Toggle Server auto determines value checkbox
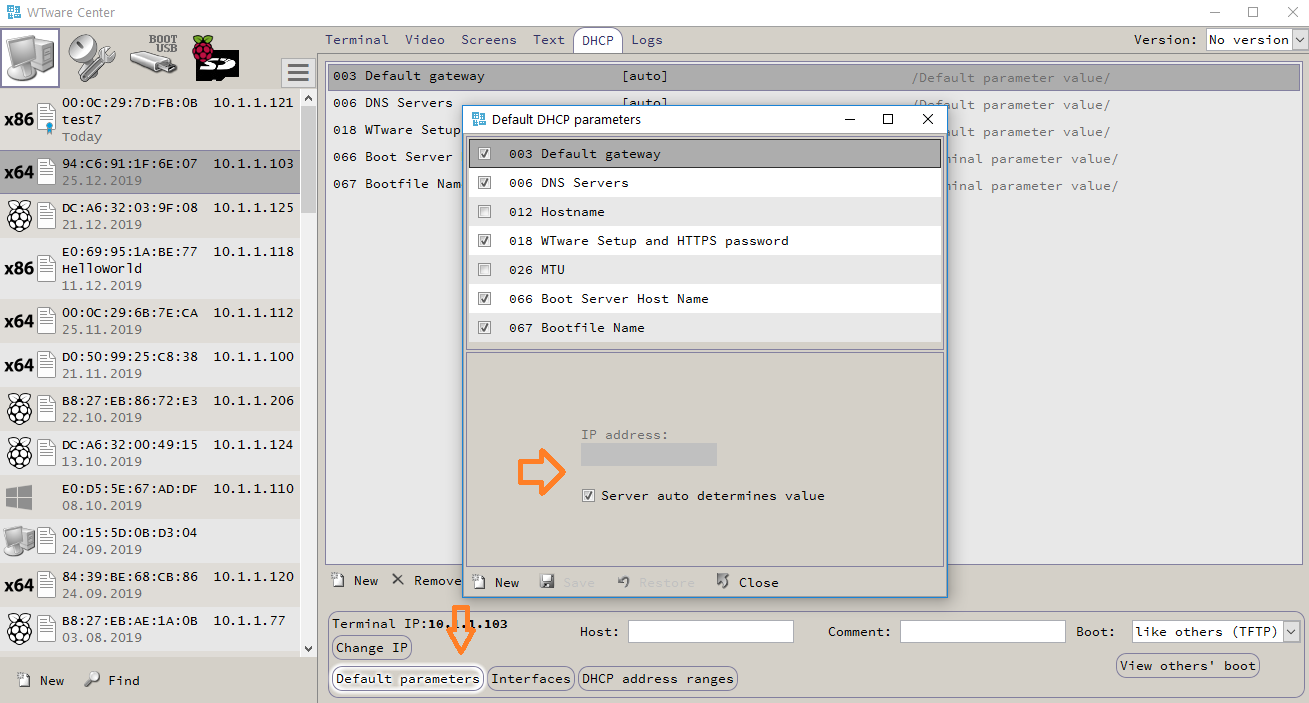1309x703 pixels. (589, 496)
